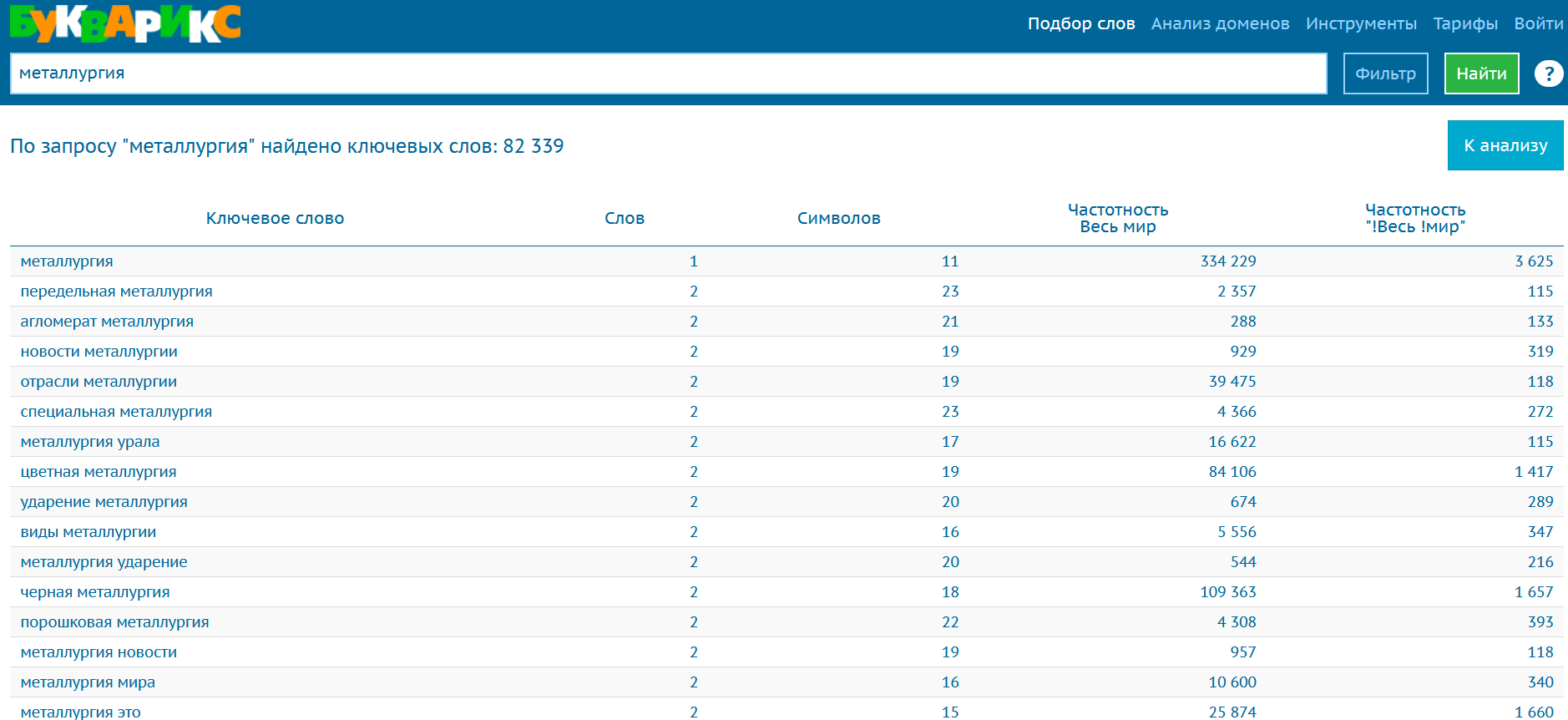Open the Инструменты menu
The image size is (1568, 720).
(x=1361, y=23)
